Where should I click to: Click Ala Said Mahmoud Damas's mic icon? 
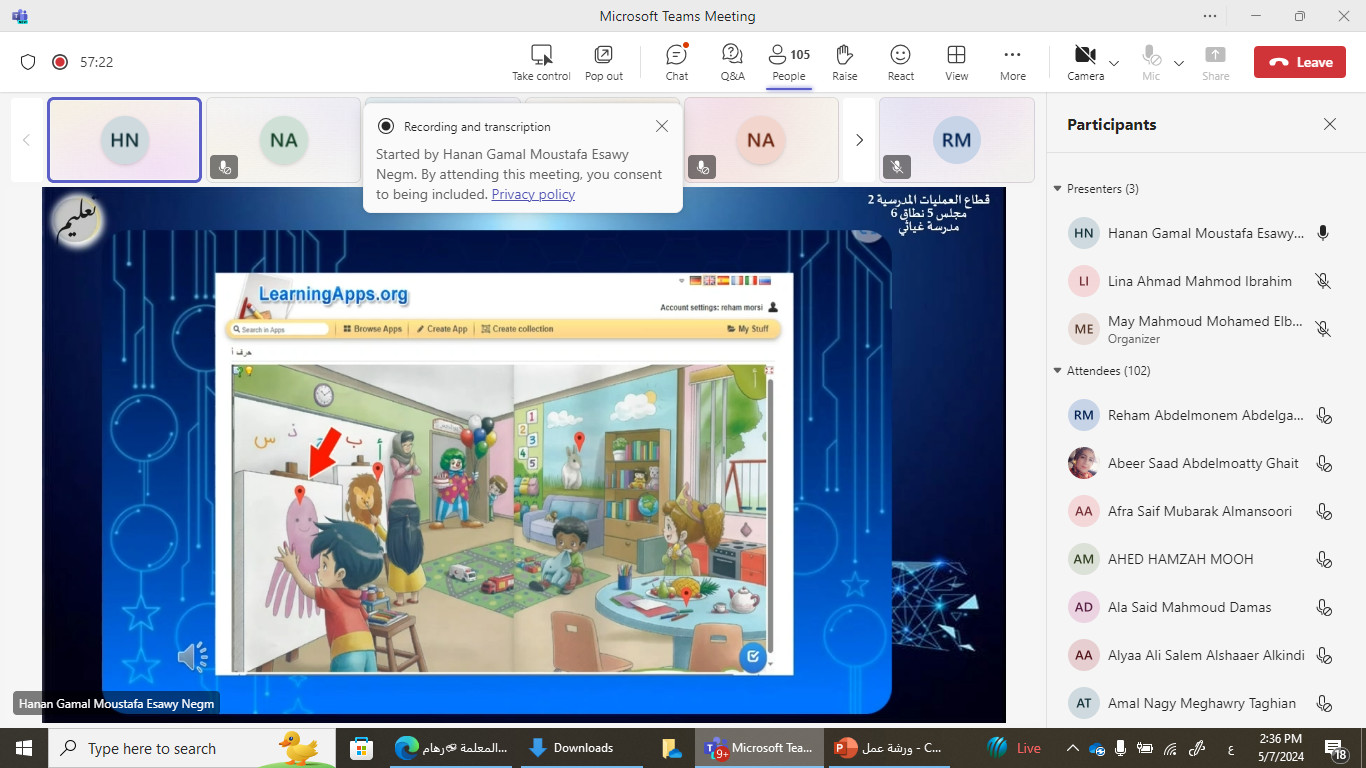coord(1324,607)
